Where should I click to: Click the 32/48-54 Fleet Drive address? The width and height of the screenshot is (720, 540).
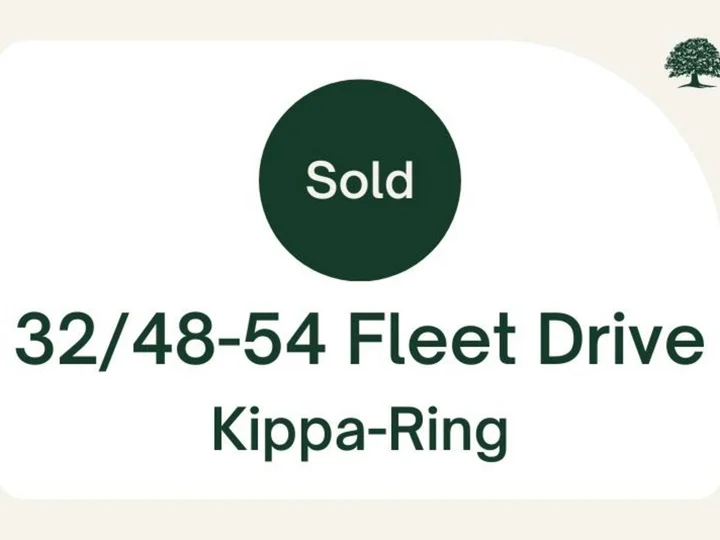point(360,340)
